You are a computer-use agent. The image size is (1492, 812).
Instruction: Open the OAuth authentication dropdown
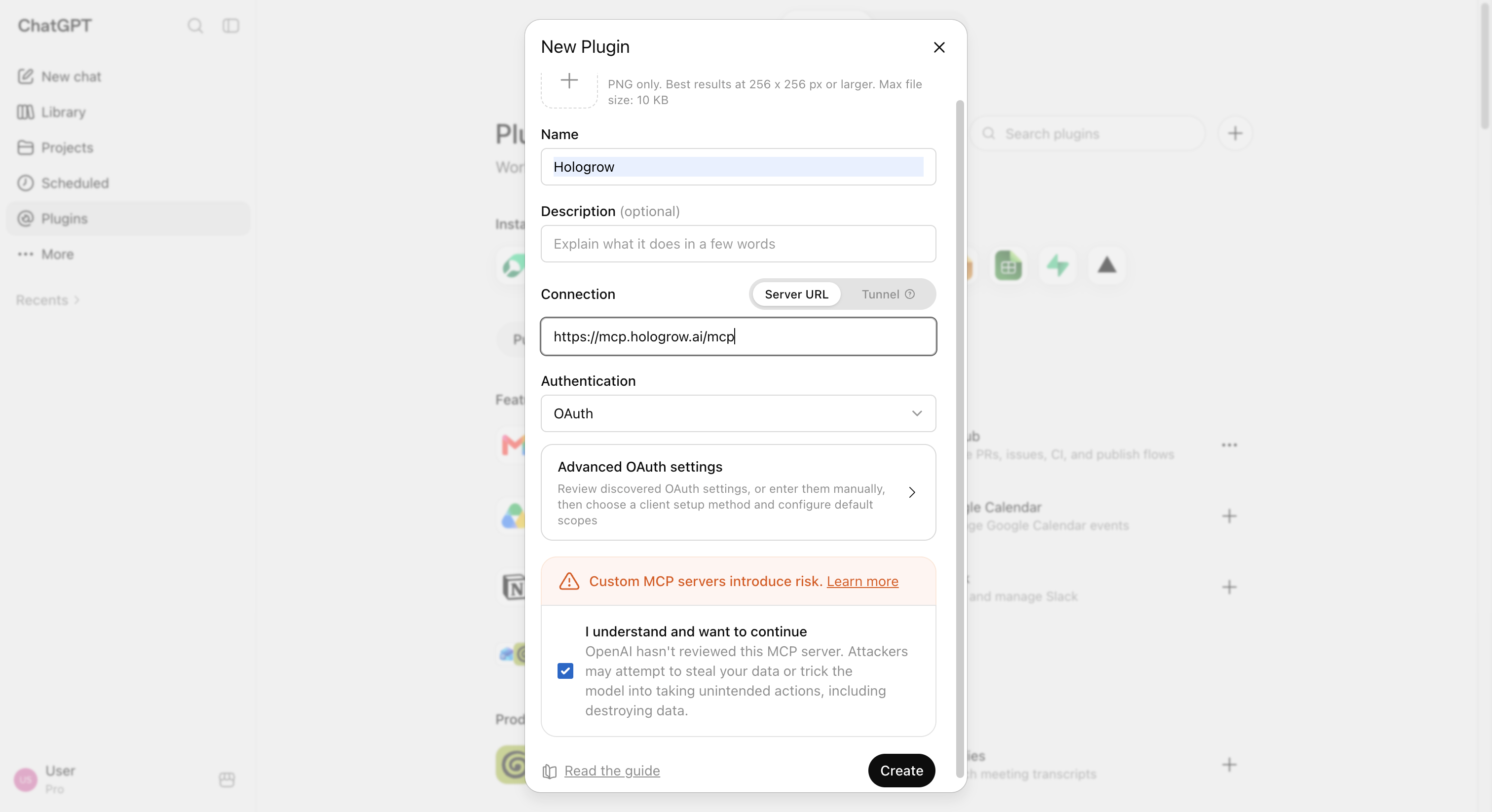738,413
